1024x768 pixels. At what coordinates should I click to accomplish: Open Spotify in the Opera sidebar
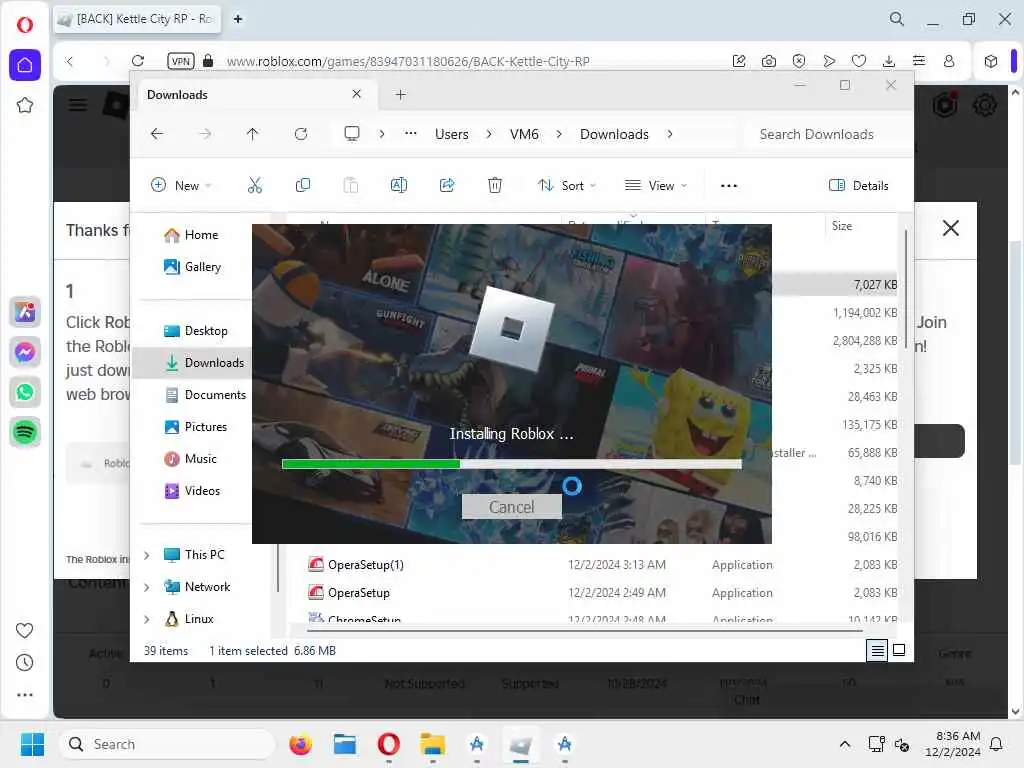(25, 432)
